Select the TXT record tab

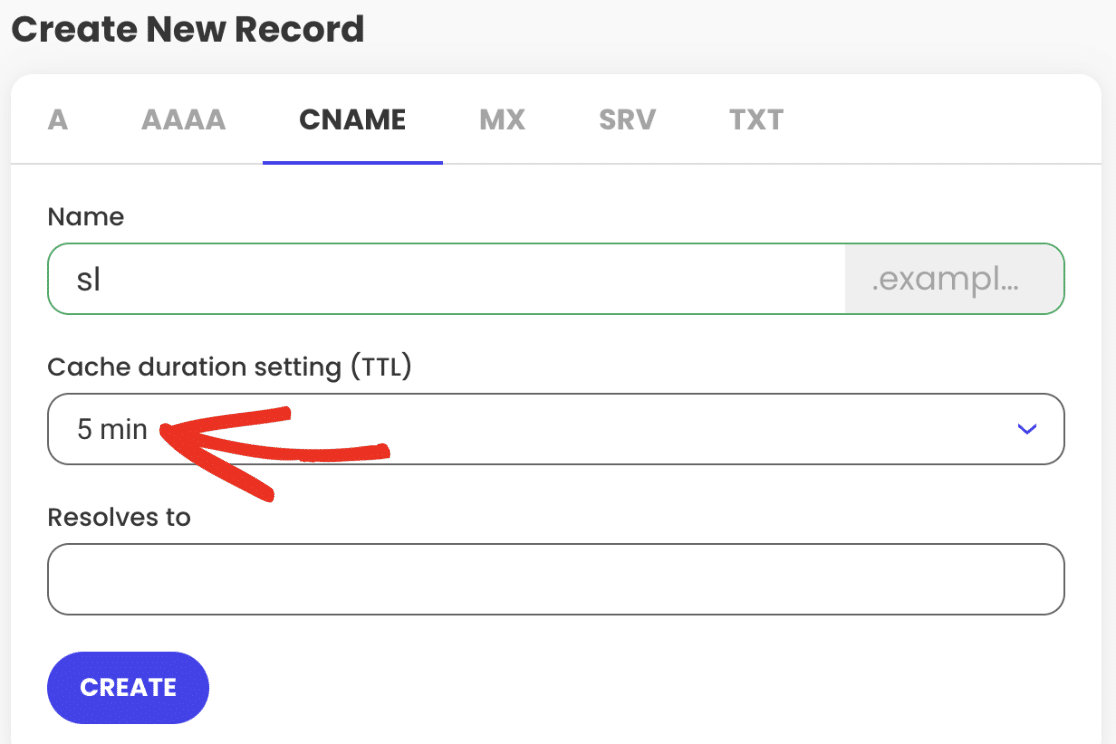pyautogui.click(x=756, y=120)
